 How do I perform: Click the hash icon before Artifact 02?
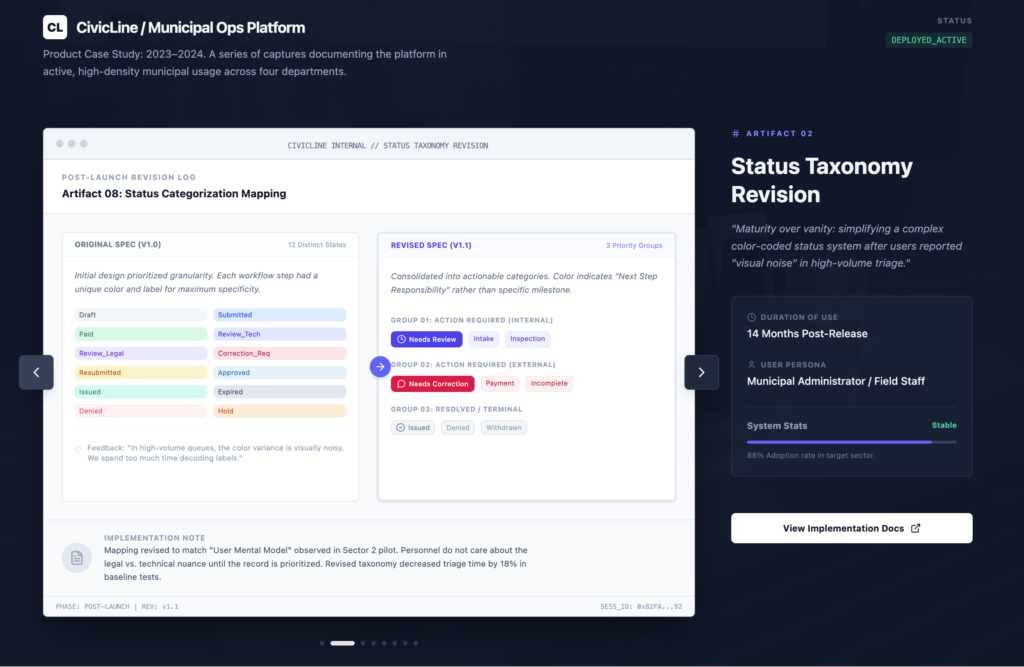point(736,133)
